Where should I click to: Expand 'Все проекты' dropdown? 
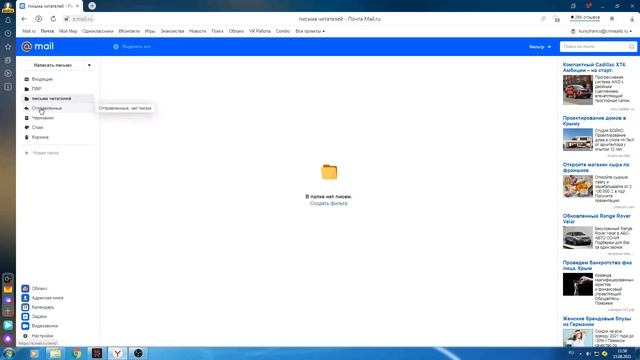[x=310, y=31]
